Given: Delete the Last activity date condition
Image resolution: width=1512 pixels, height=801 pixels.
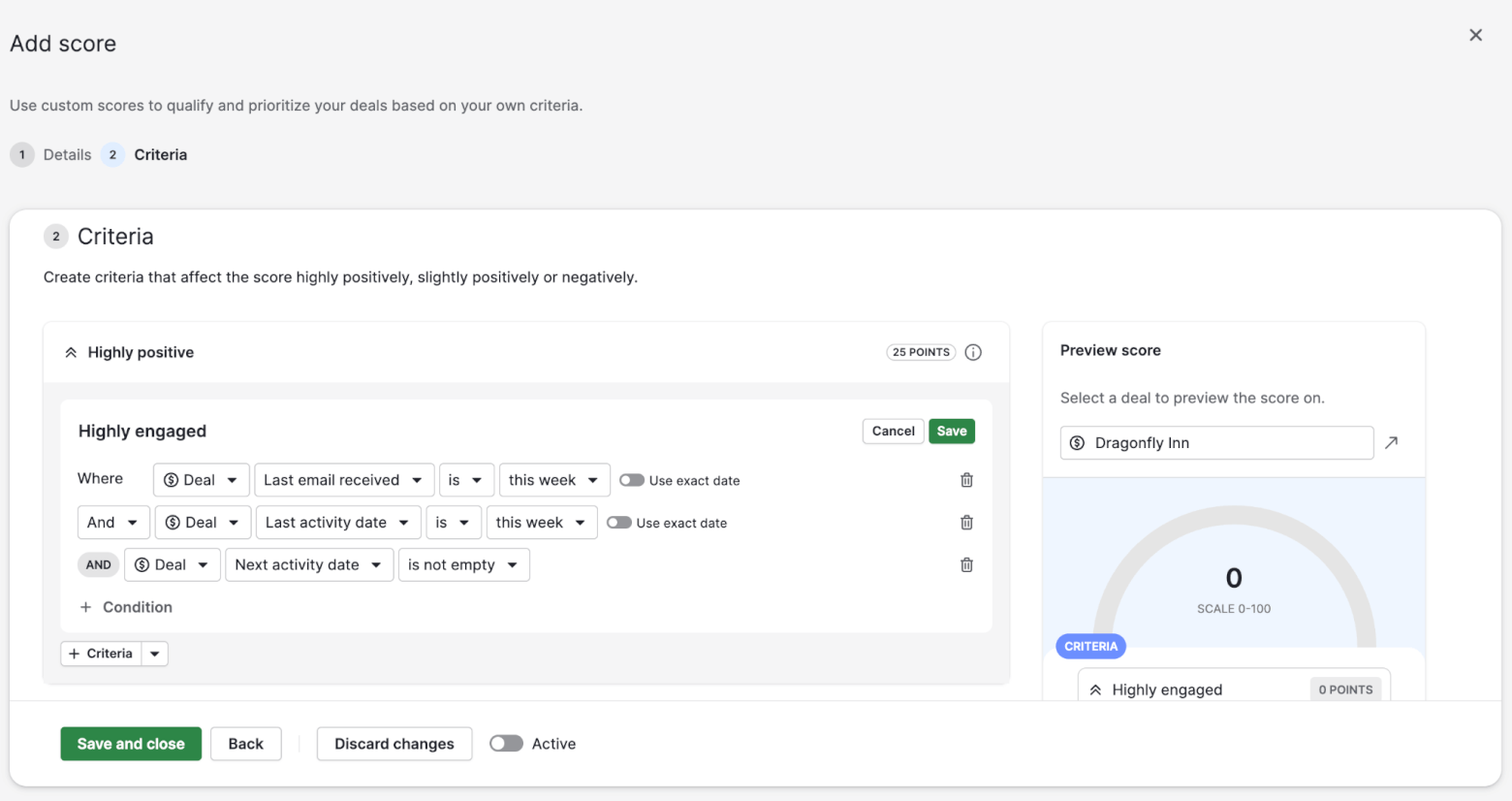Looking at the screenshot, I should point(965,522).
